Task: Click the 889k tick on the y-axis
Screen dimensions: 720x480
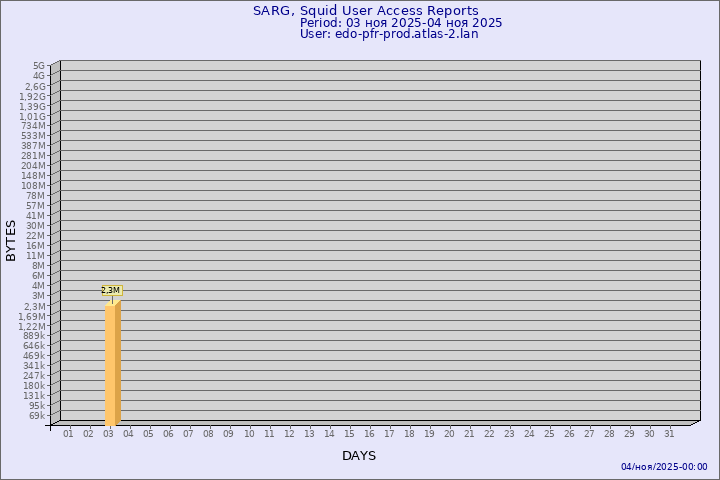Action: click(34, 336)
